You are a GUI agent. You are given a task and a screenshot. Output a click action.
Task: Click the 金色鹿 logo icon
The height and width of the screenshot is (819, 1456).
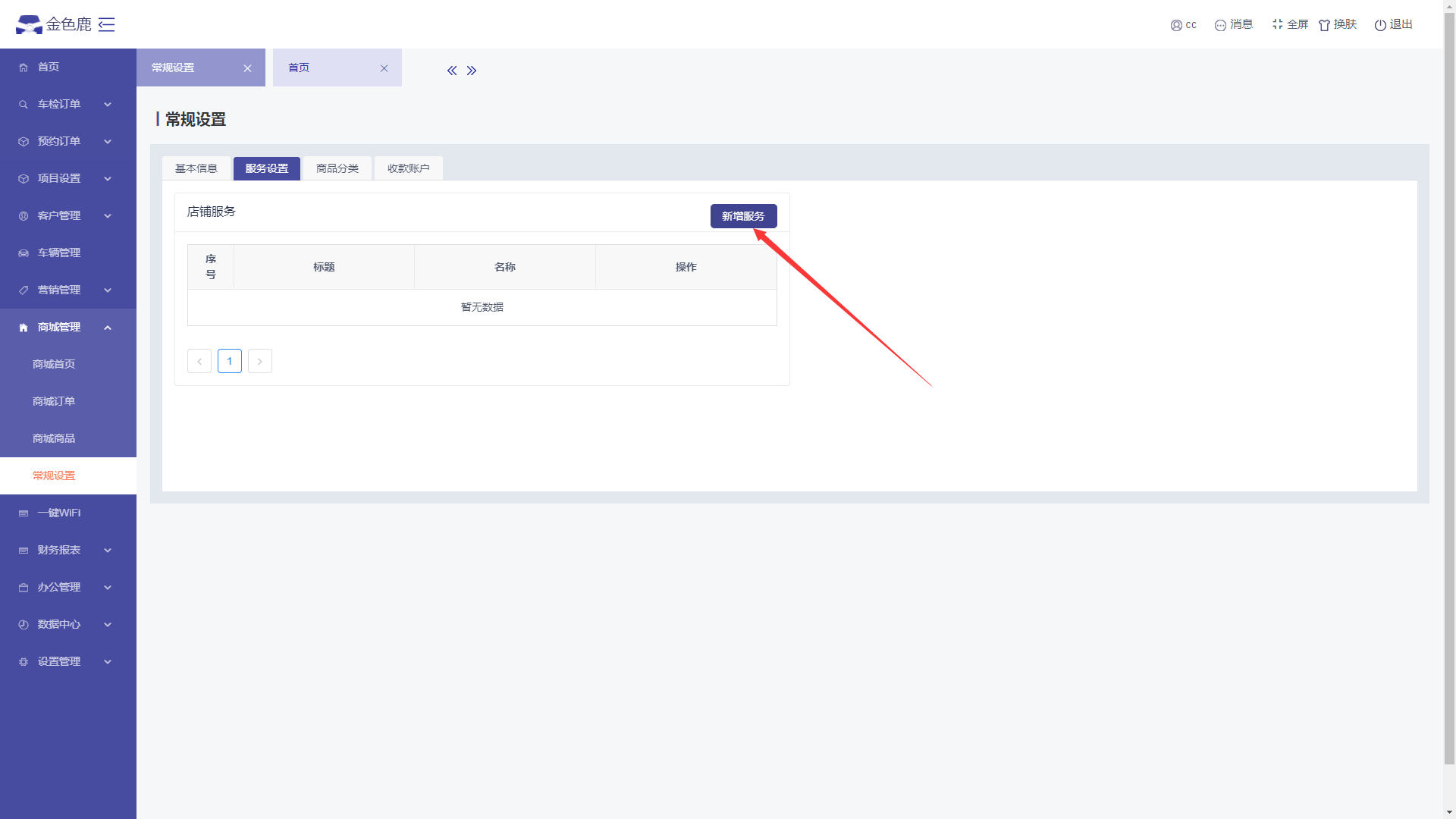(x=29, y=24)
